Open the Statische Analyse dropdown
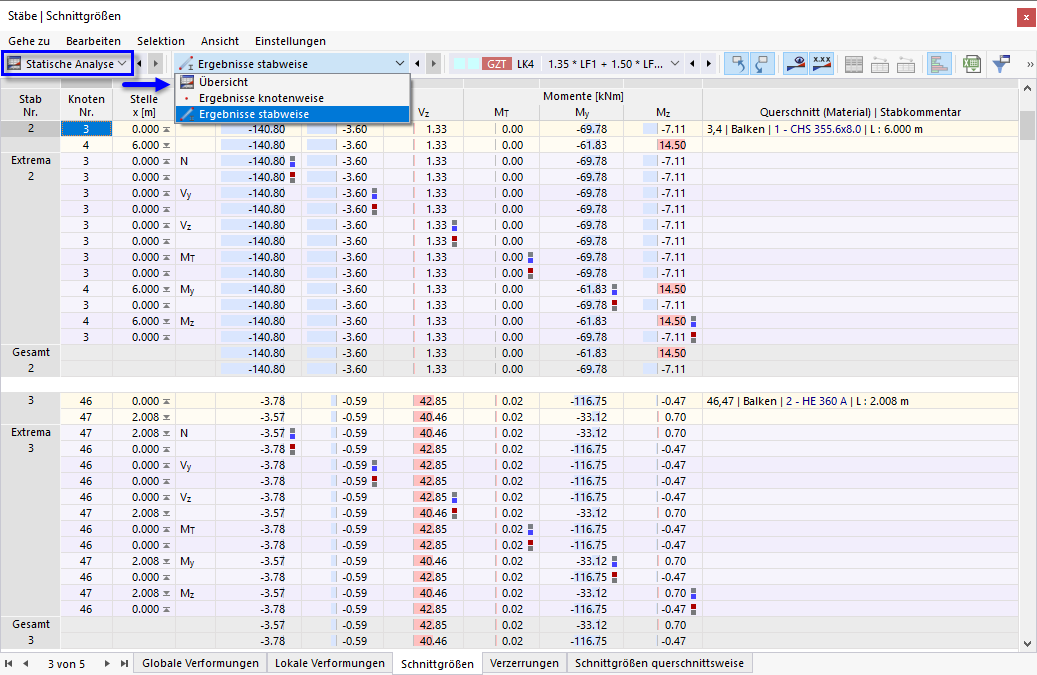 tap(67, 64)
